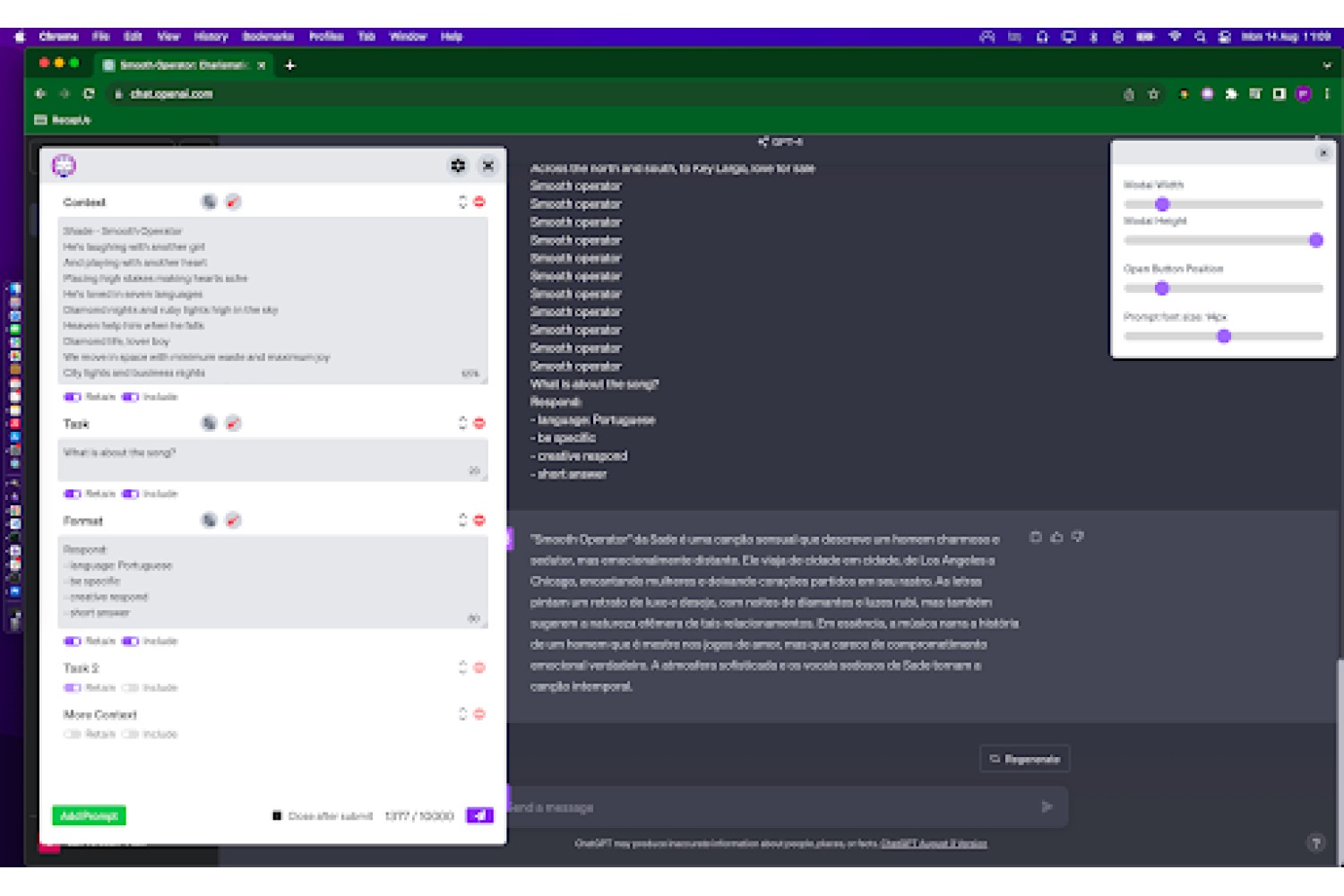Give the response a thumbs down

pos(1078,537)
